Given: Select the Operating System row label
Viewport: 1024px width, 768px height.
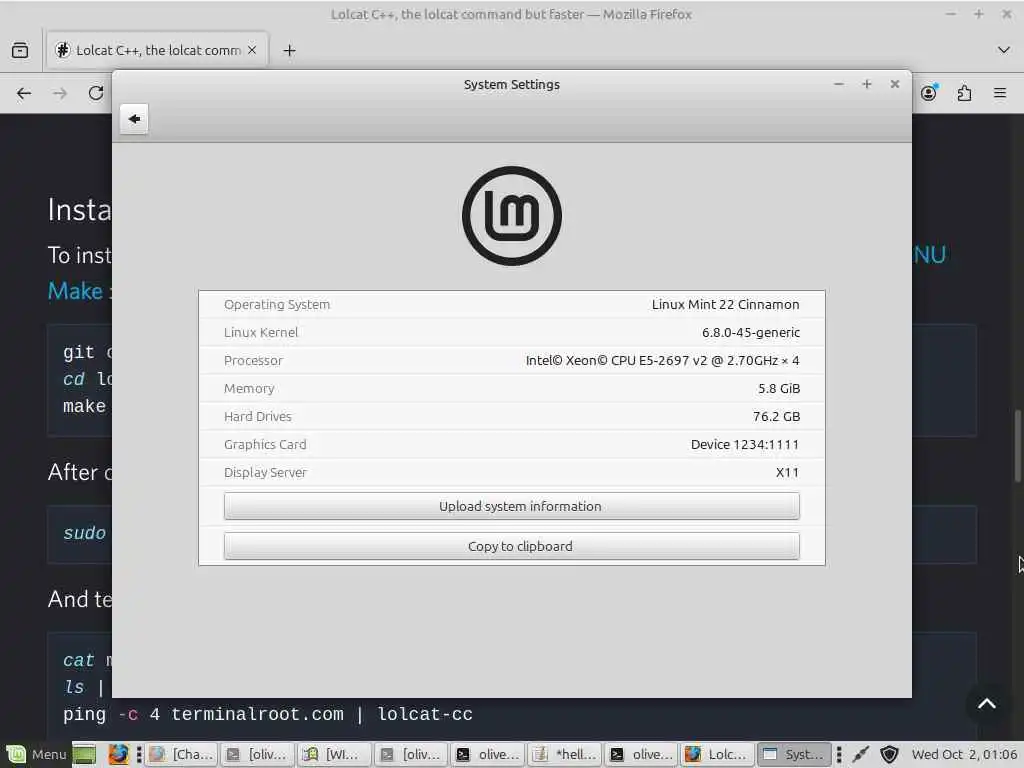Looking at the screenshot, I should [277, 304].
